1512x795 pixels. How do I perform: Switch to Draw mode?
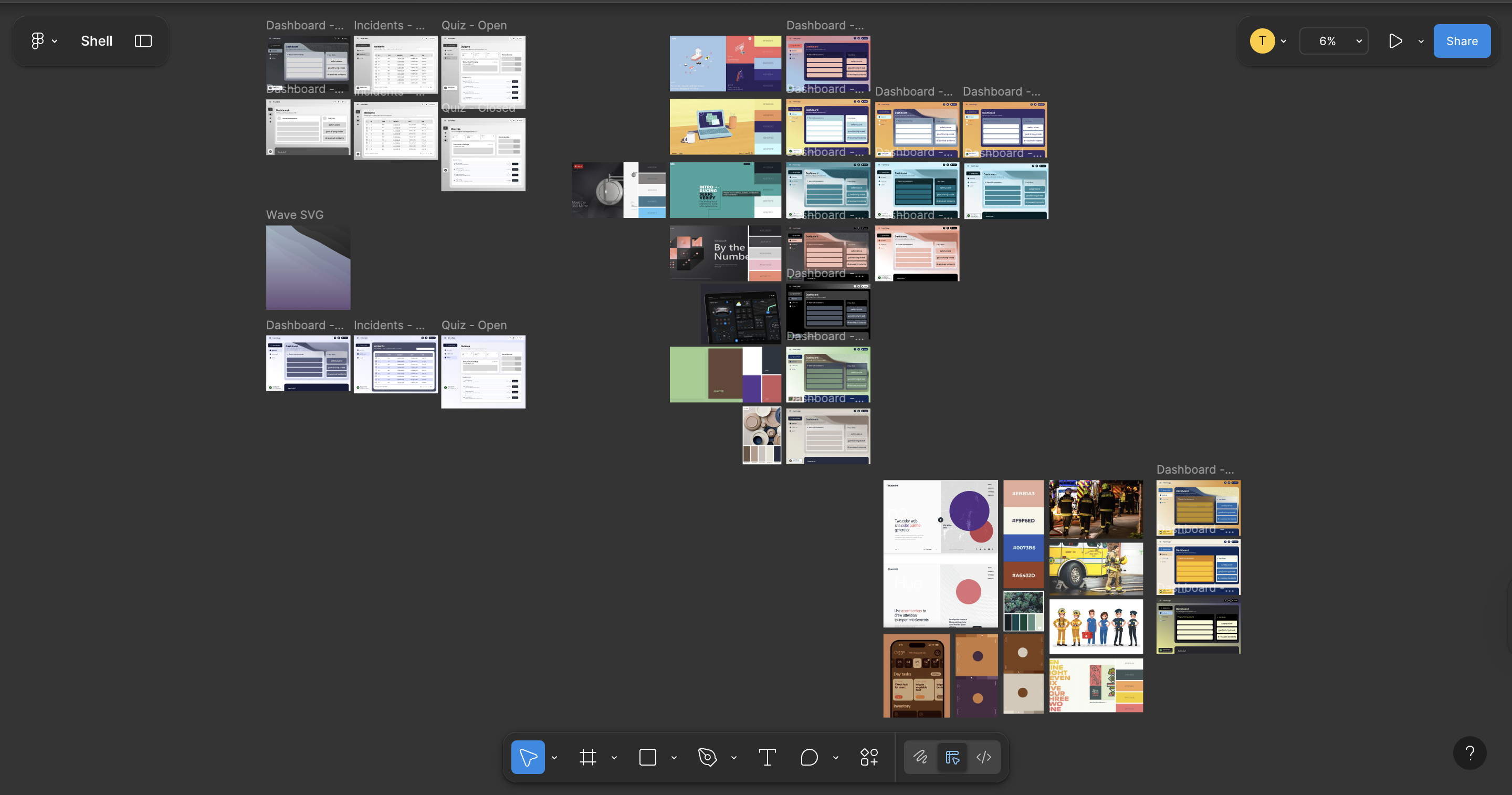tap(920, 757)
